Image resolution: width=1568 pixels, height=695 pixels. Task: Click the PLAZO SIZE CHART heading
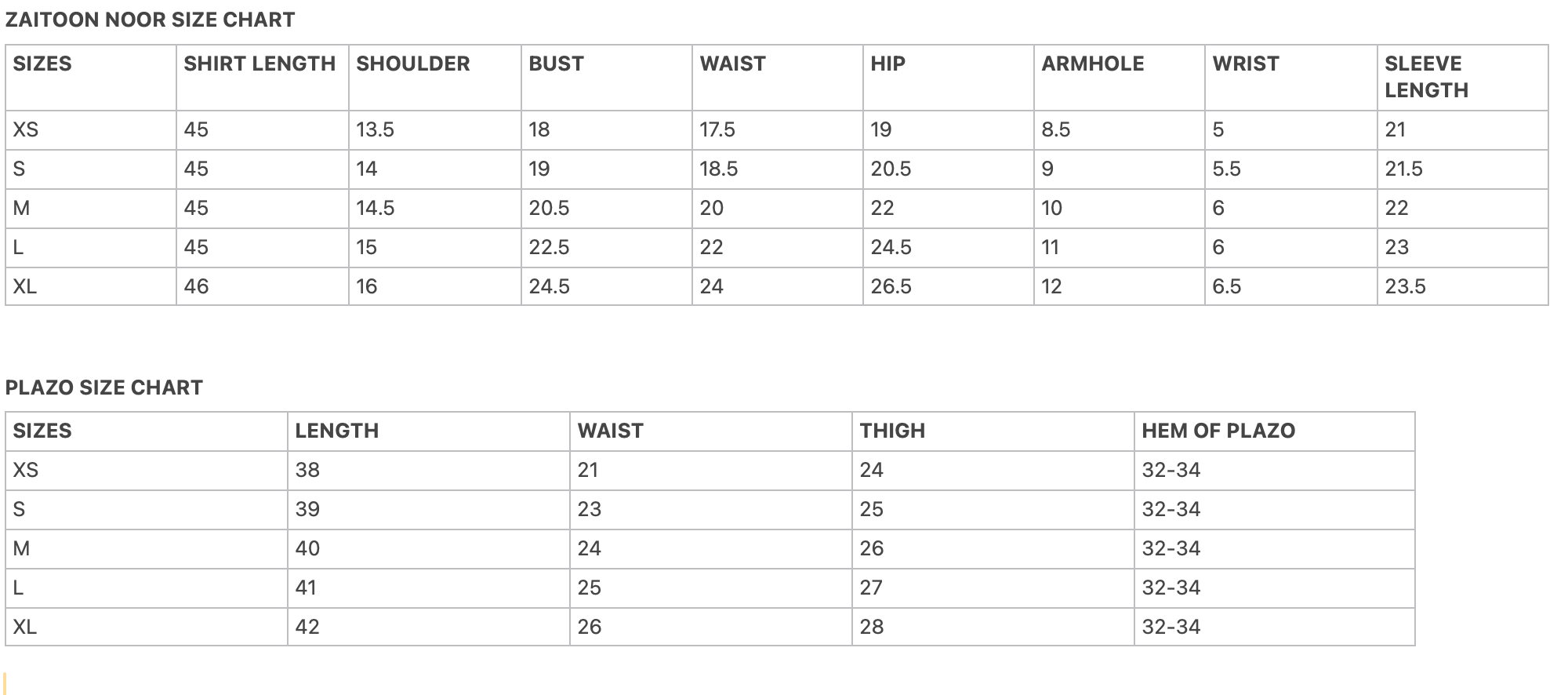(x=104, y=388)
